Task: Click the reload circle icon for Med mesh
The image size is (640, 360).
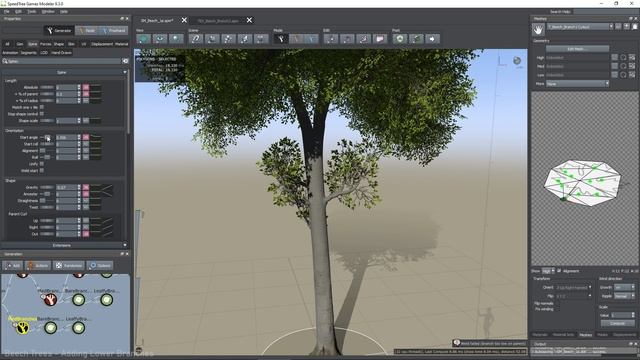Action: point(623,66)
